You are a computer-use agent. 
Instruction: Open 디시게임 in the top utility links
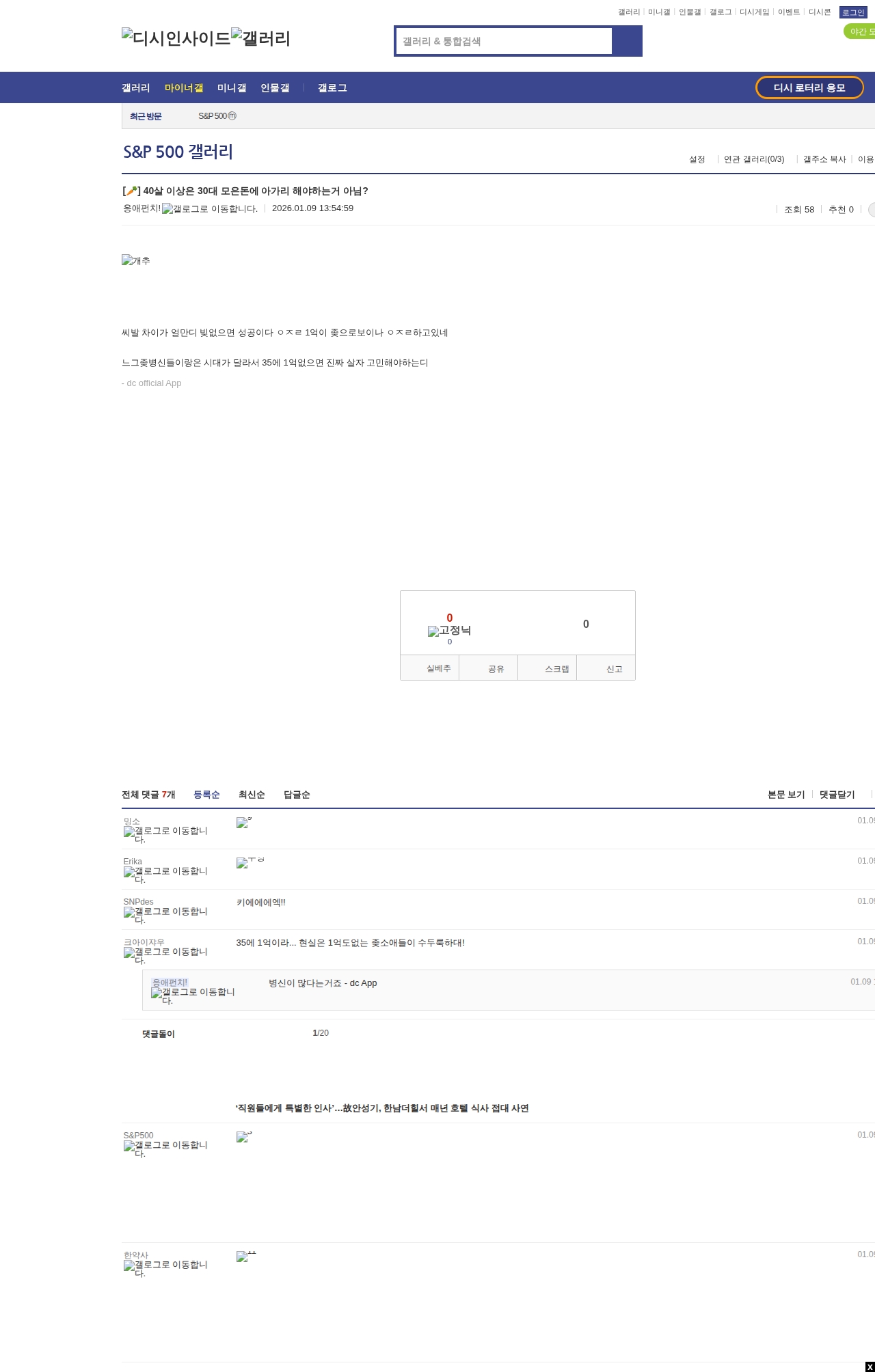(754, 12)
